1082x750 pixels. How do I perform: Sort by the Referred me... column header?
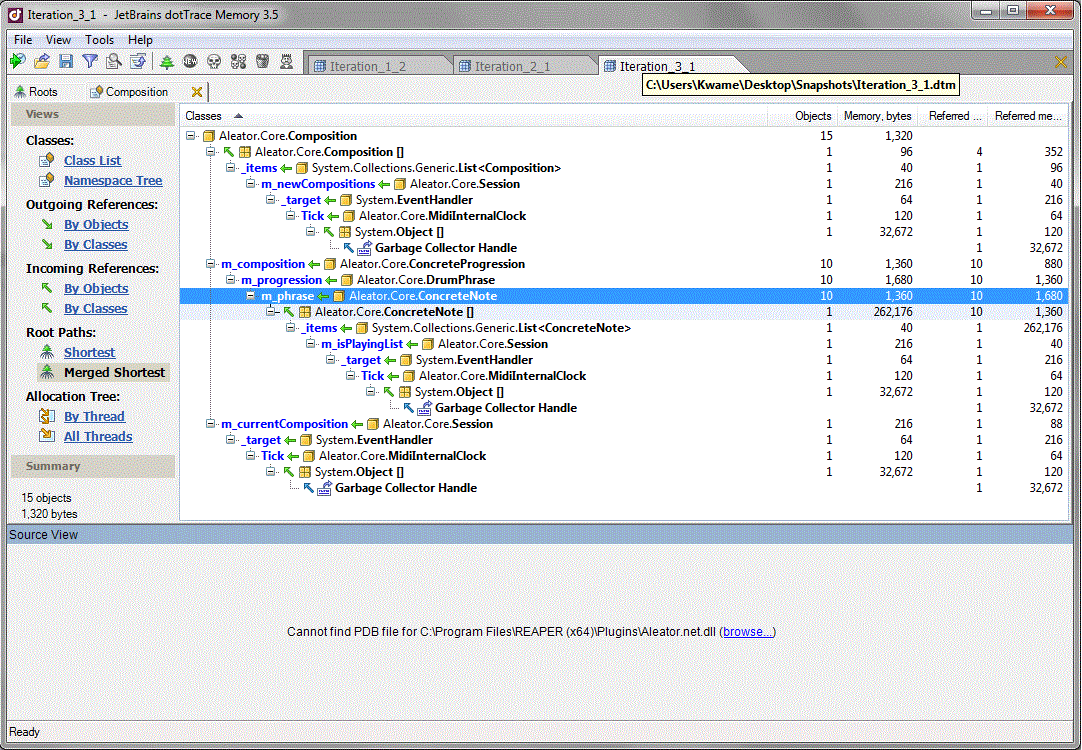coord(1027,116)
